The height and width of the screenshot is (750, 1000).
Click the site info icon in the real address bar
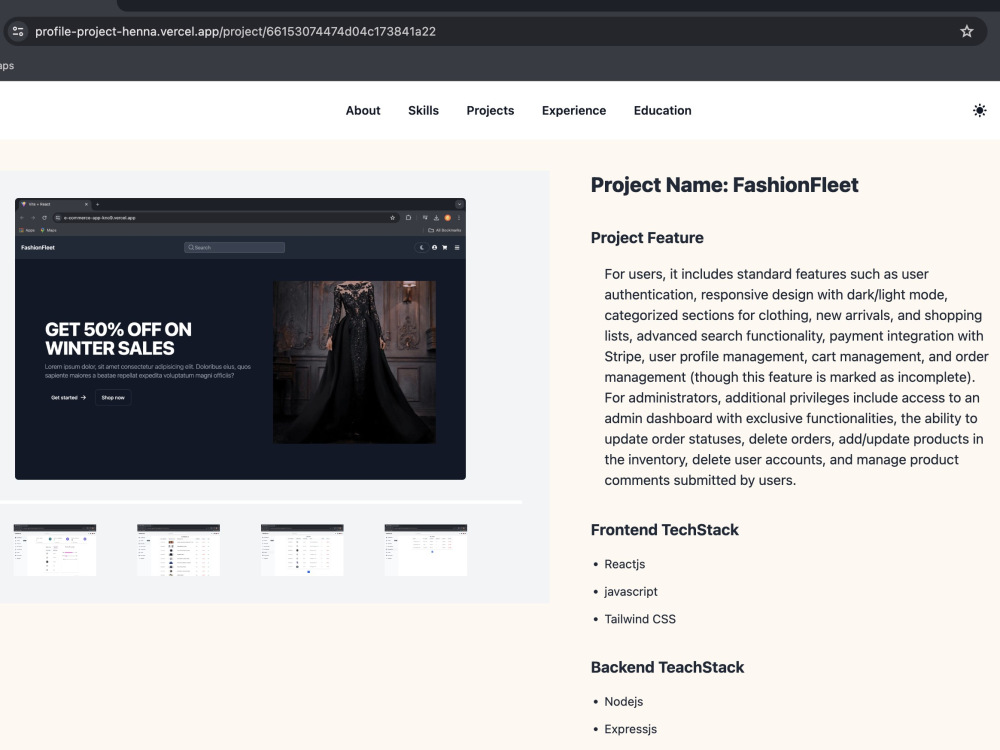coord(18,31)
